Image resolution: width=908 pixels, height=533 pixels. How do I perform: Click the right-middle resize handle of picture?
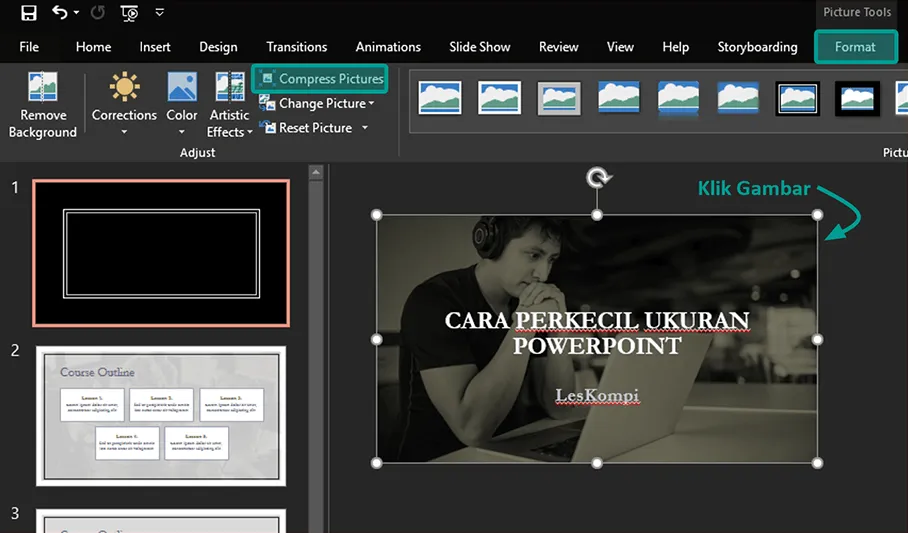tap(817, 339)
